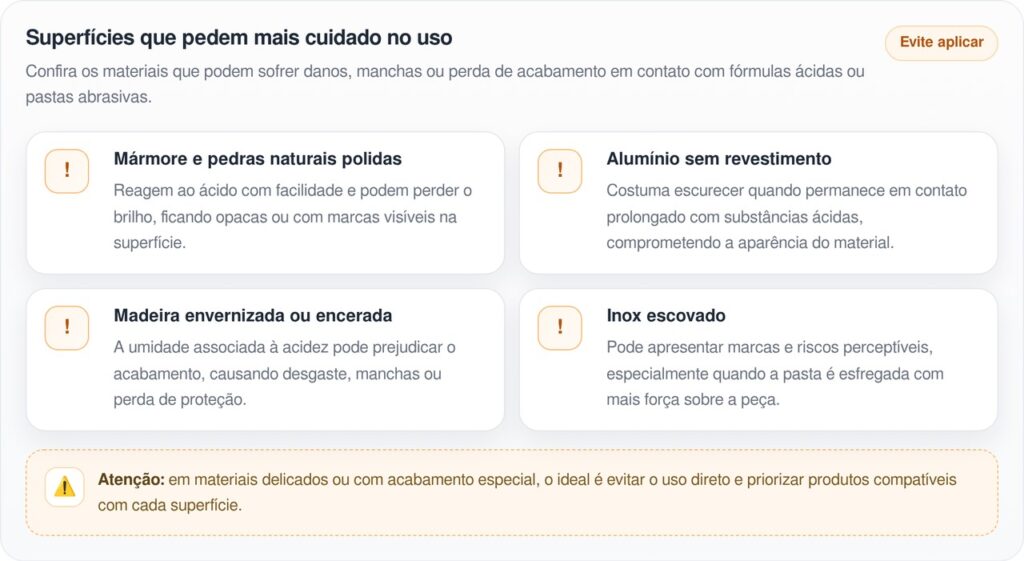Click the 'pastas abrasivas' text in subtitle
1024x561 pixels.
point(88,98)
